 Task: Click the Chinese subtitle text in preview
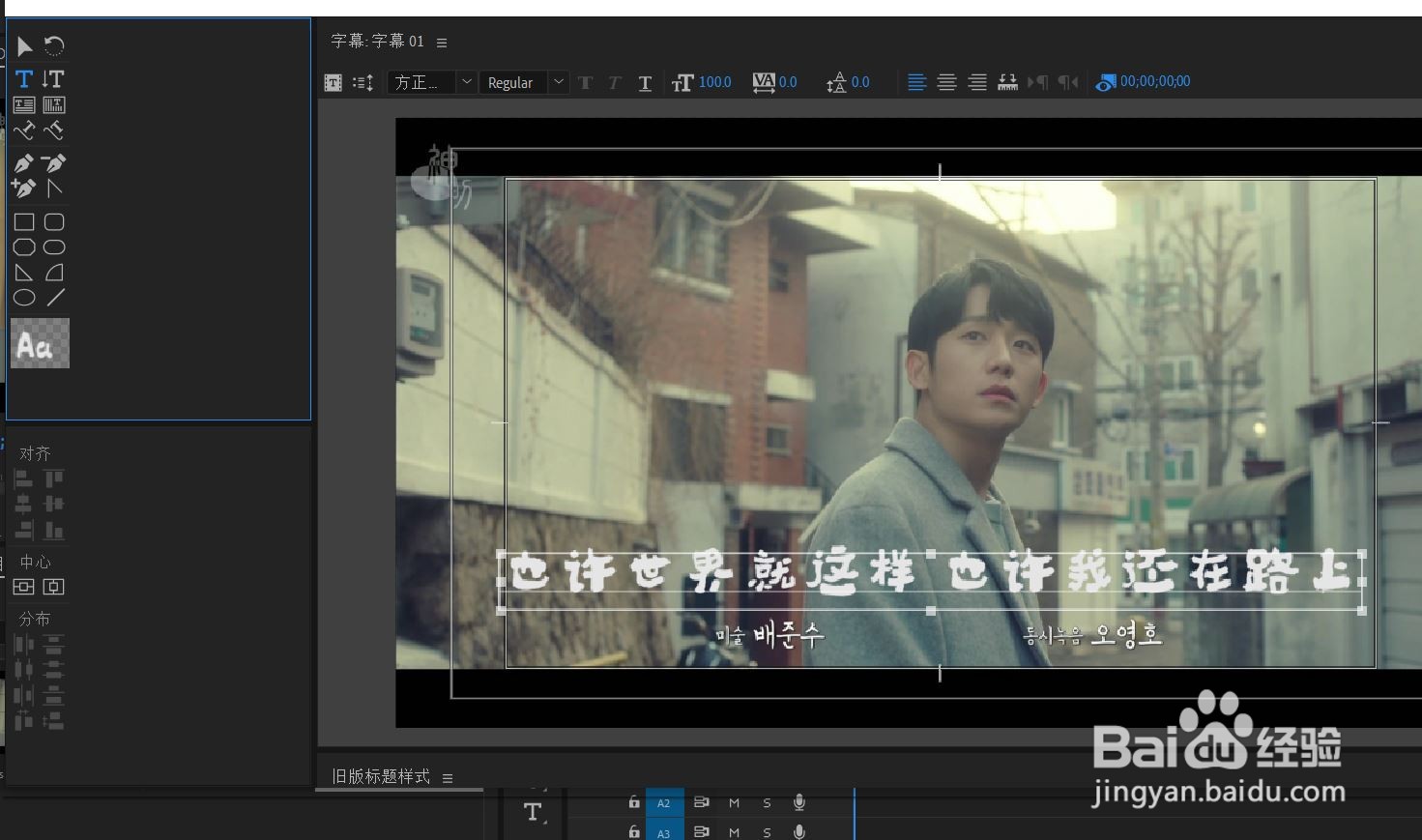click(930, 573)
